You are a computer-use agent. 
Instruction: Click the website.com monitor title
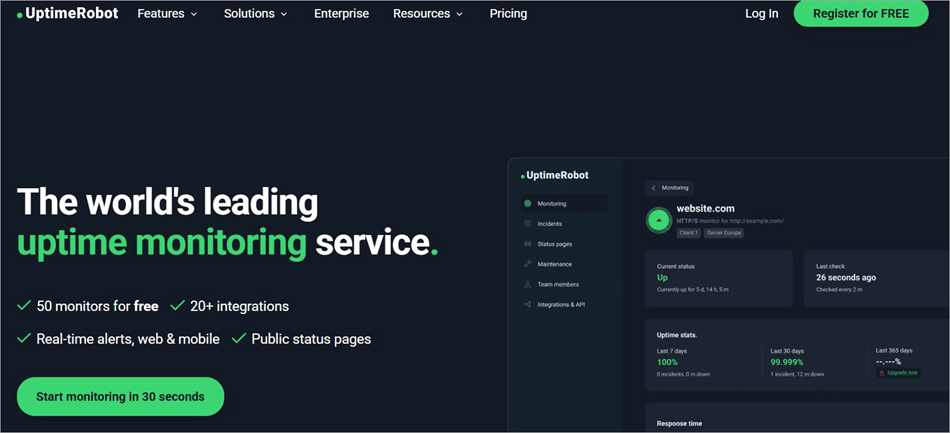click(705, 209)
